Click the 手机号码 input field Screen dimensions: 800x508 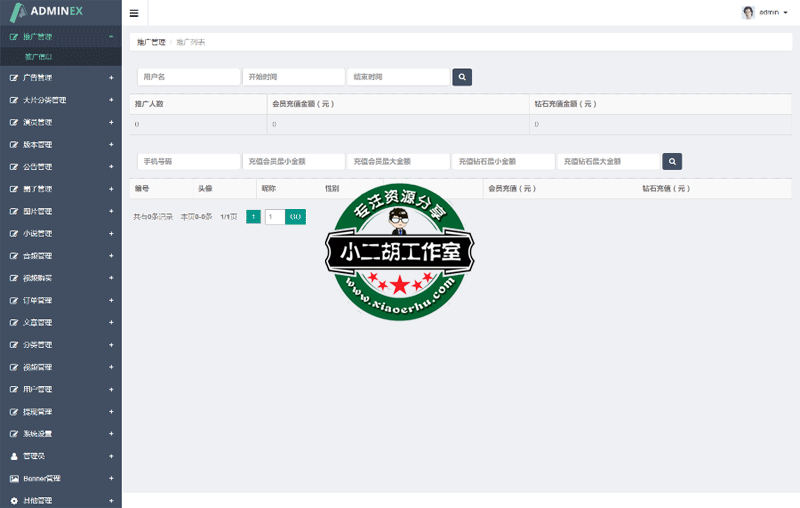tap(188, 161)
